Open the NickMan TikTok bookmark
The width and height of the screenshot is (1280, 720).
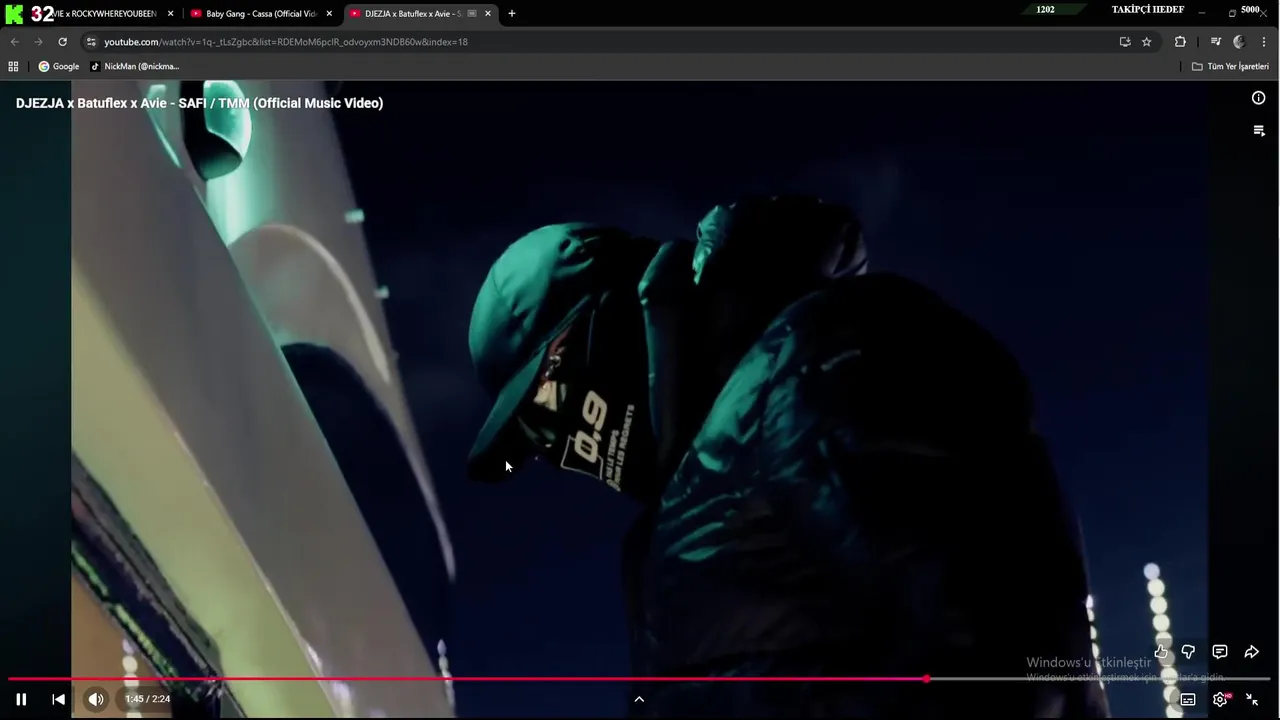tap(135, 66)
